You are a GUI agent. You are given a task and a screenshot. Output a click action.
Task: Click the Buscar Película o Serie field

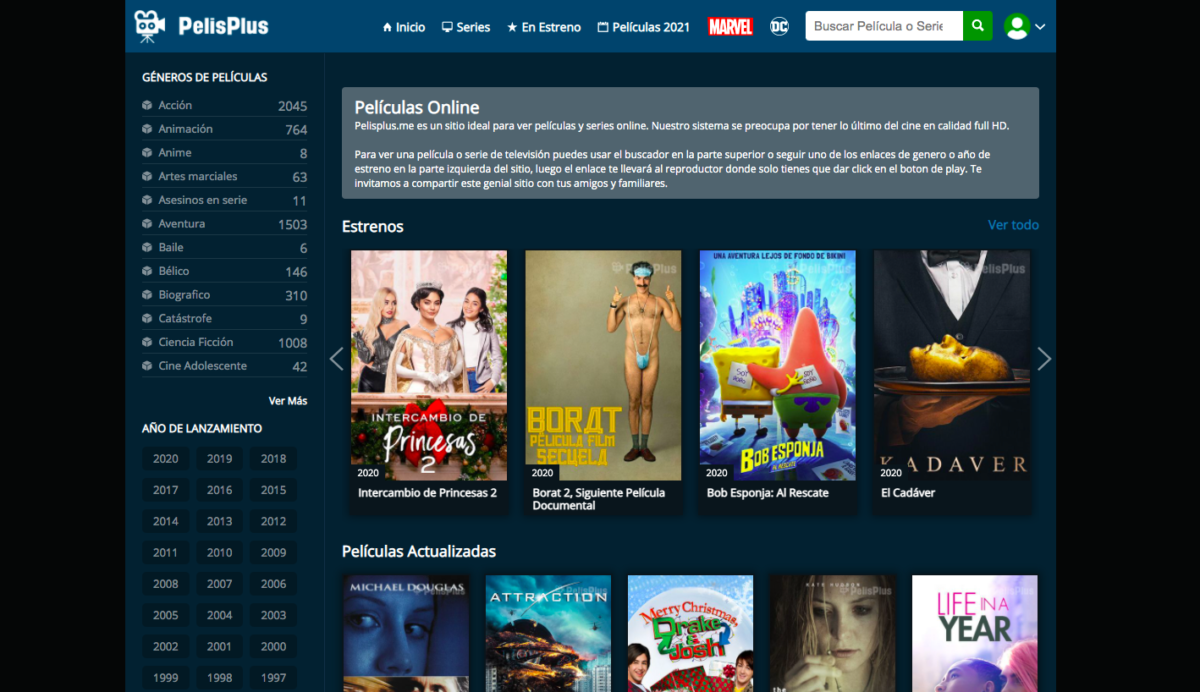[x=883, y=26]
